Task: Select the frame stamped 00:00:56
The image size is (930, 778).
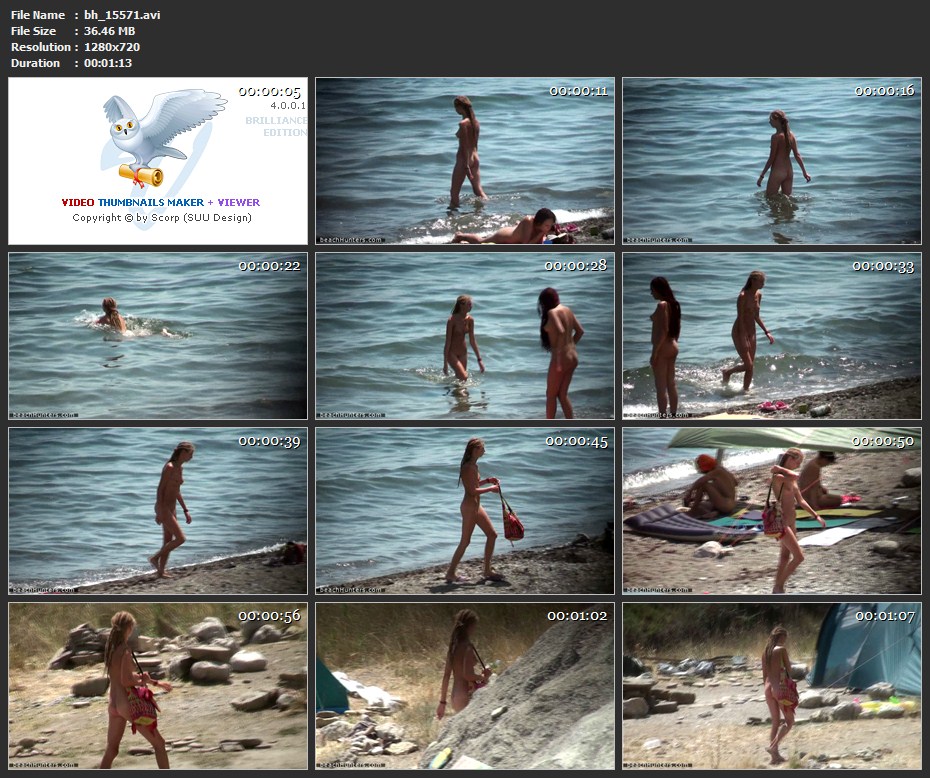Action: click(x=158, y=686)
